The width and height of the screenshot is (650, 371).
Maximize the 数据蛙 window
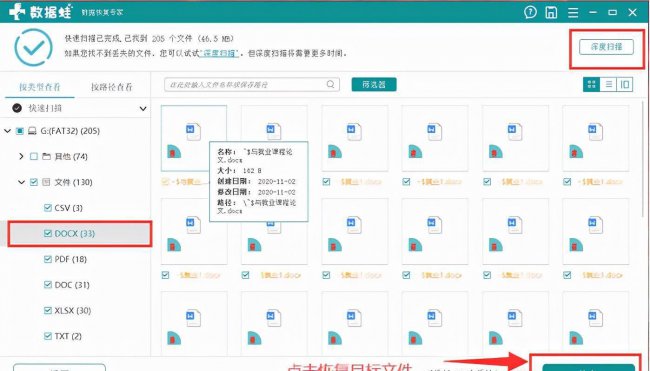(612, 12)
